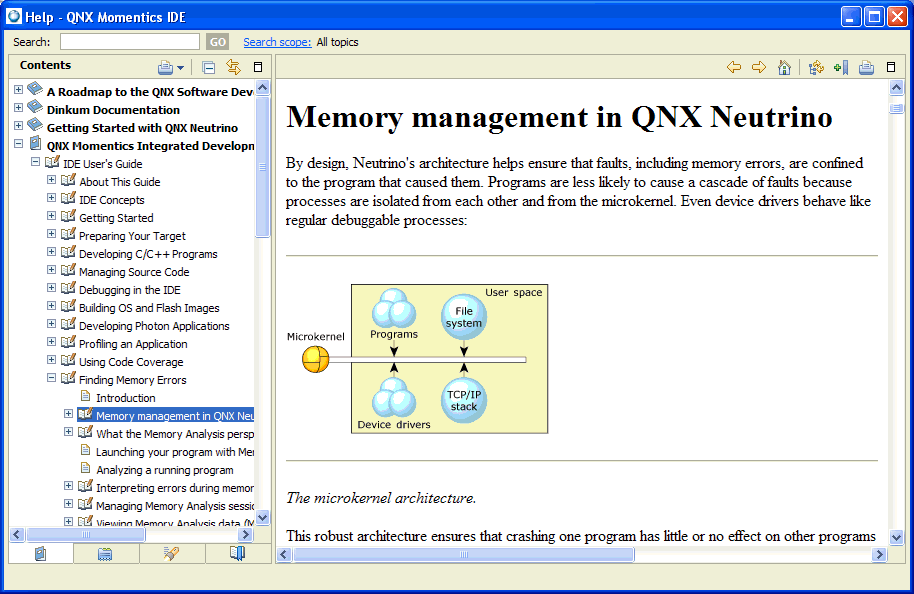Open the Search Results tab
This screenshot has height=594, width=914.
coord(171,553)
